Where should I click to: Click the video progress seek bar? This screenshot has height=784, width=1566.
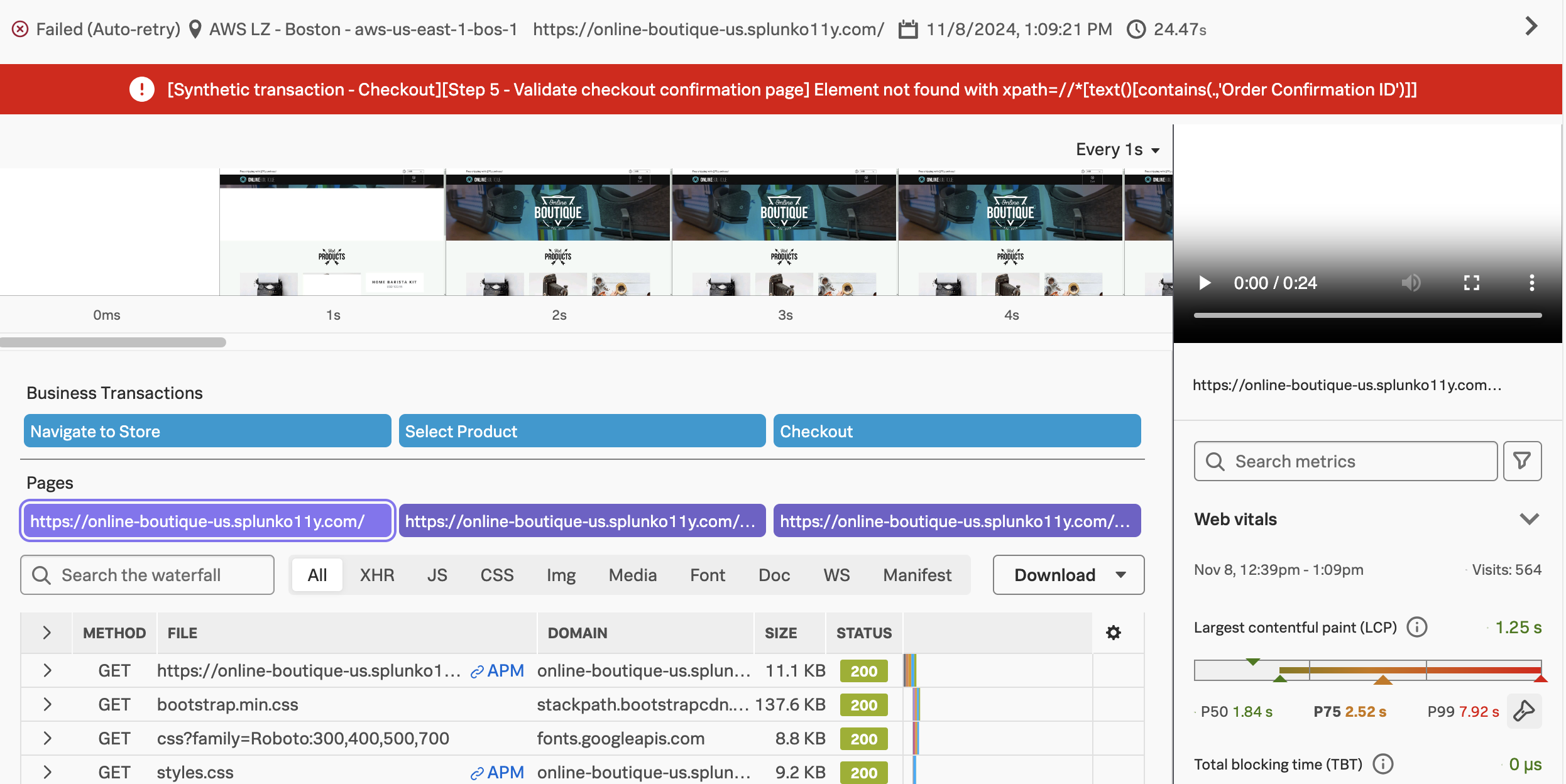(x=1367, y=315)
